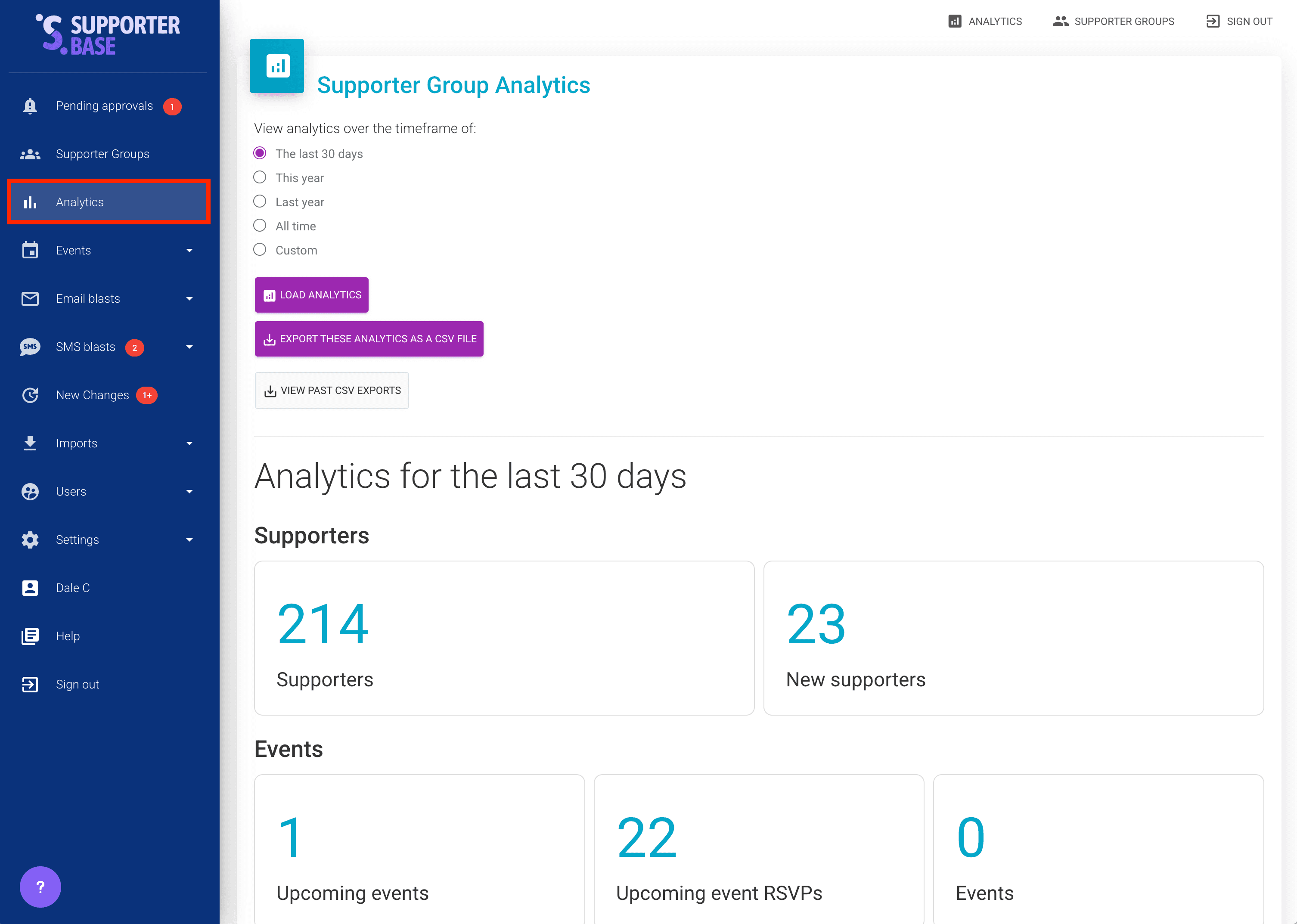This screenshot has height=924, width=1297.
Task: Open Events via the calendar icon
Action: click(30, 250)
